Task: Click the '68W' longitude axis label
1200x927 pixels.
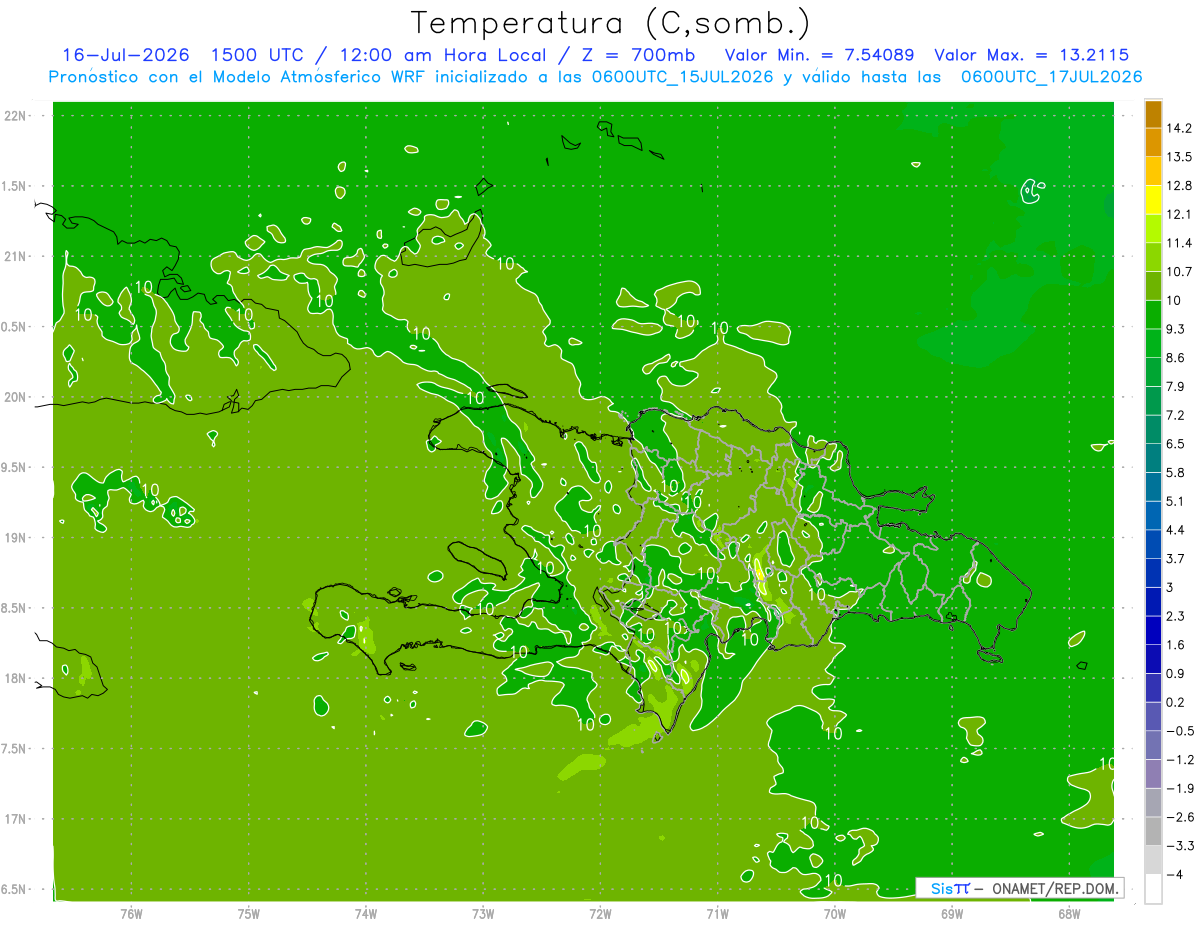Action: click(1068, 914)
